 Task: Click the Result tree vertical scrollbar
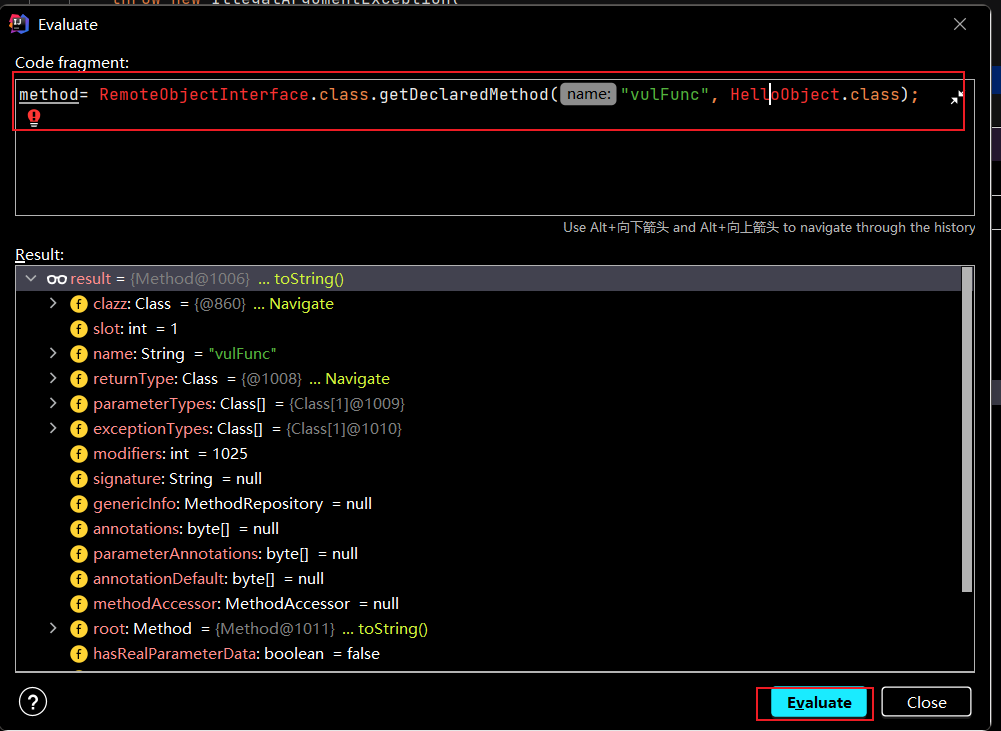click(x=967, y=430)
